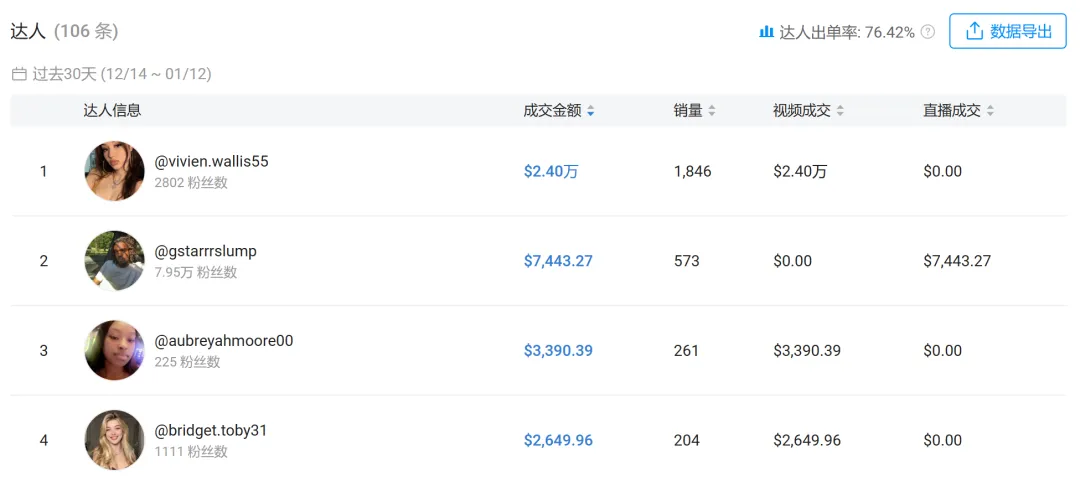The image size is (1080, 481).
Task: Toggle the sort arrows on 直播成交 column
Action: coord(990,111)
